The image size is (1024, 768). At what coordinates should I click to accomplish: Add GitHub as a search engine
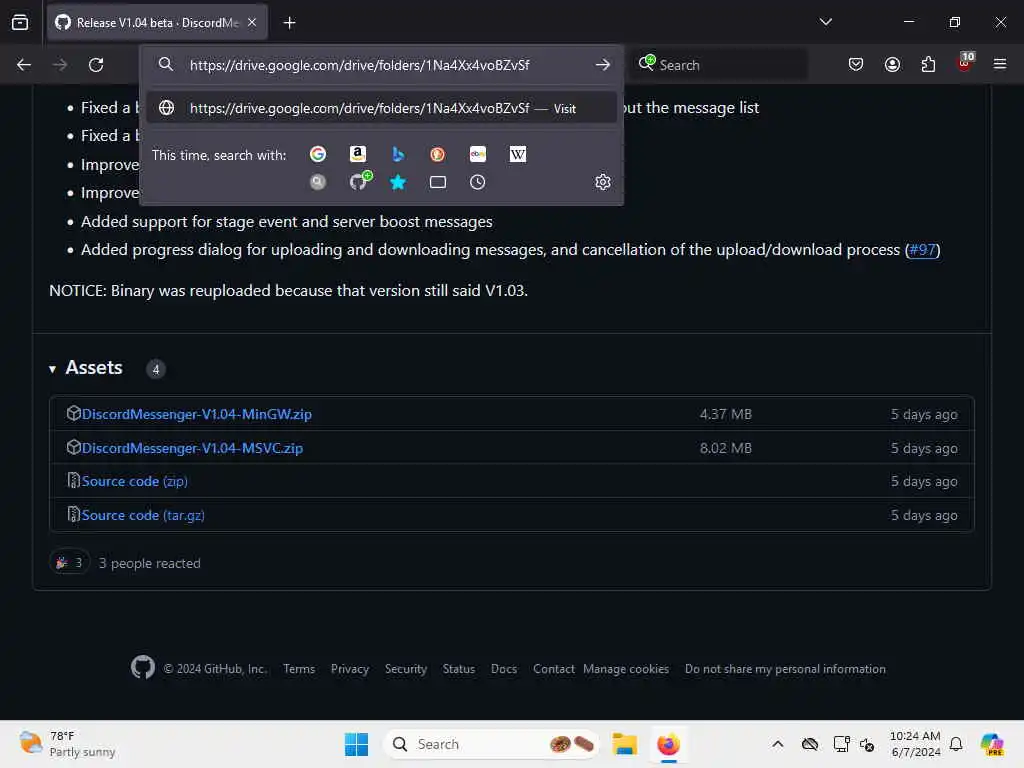pos(359,181)
